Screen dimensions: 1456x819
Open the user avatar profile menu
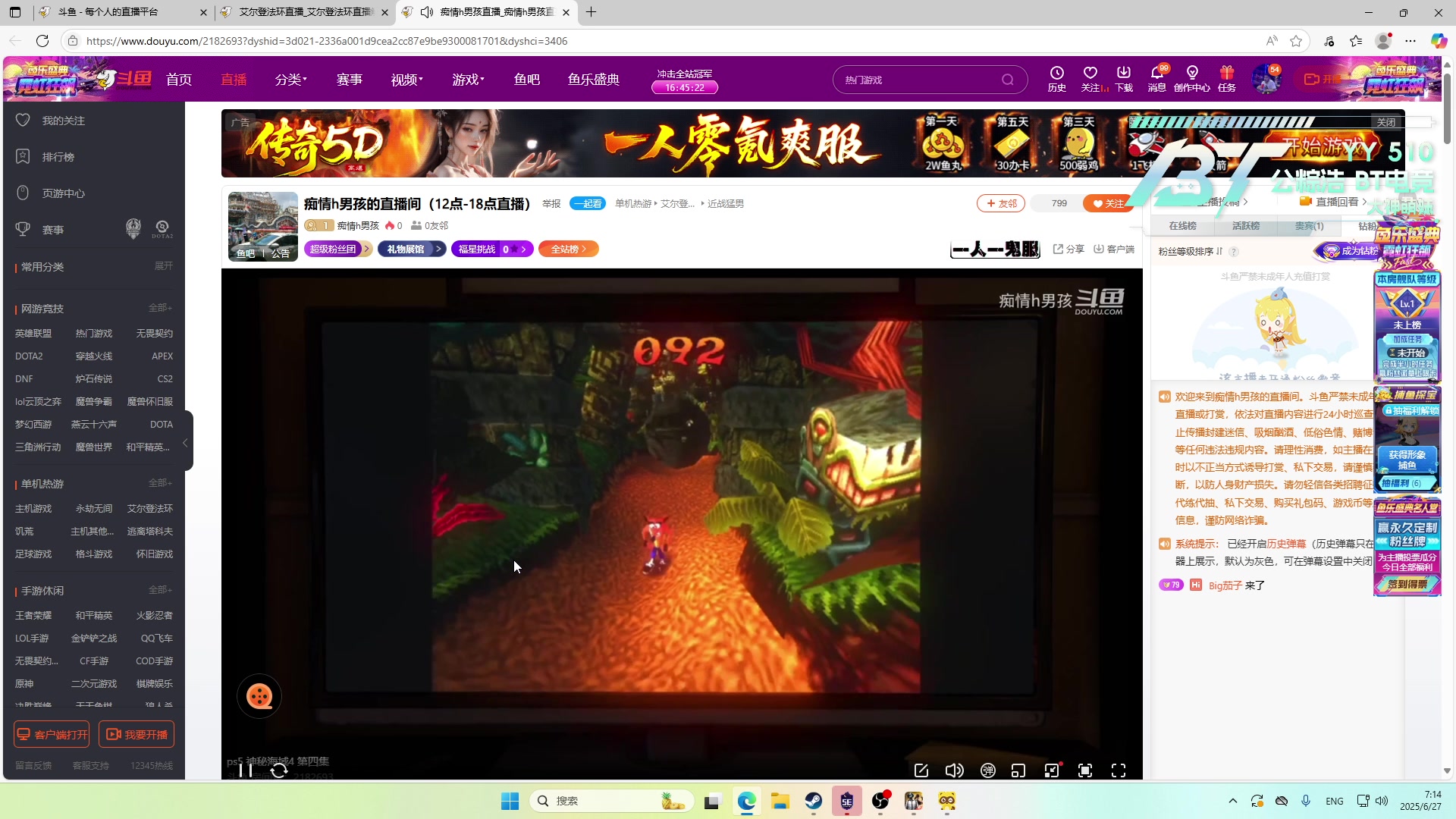click(x=1266, y=79)
